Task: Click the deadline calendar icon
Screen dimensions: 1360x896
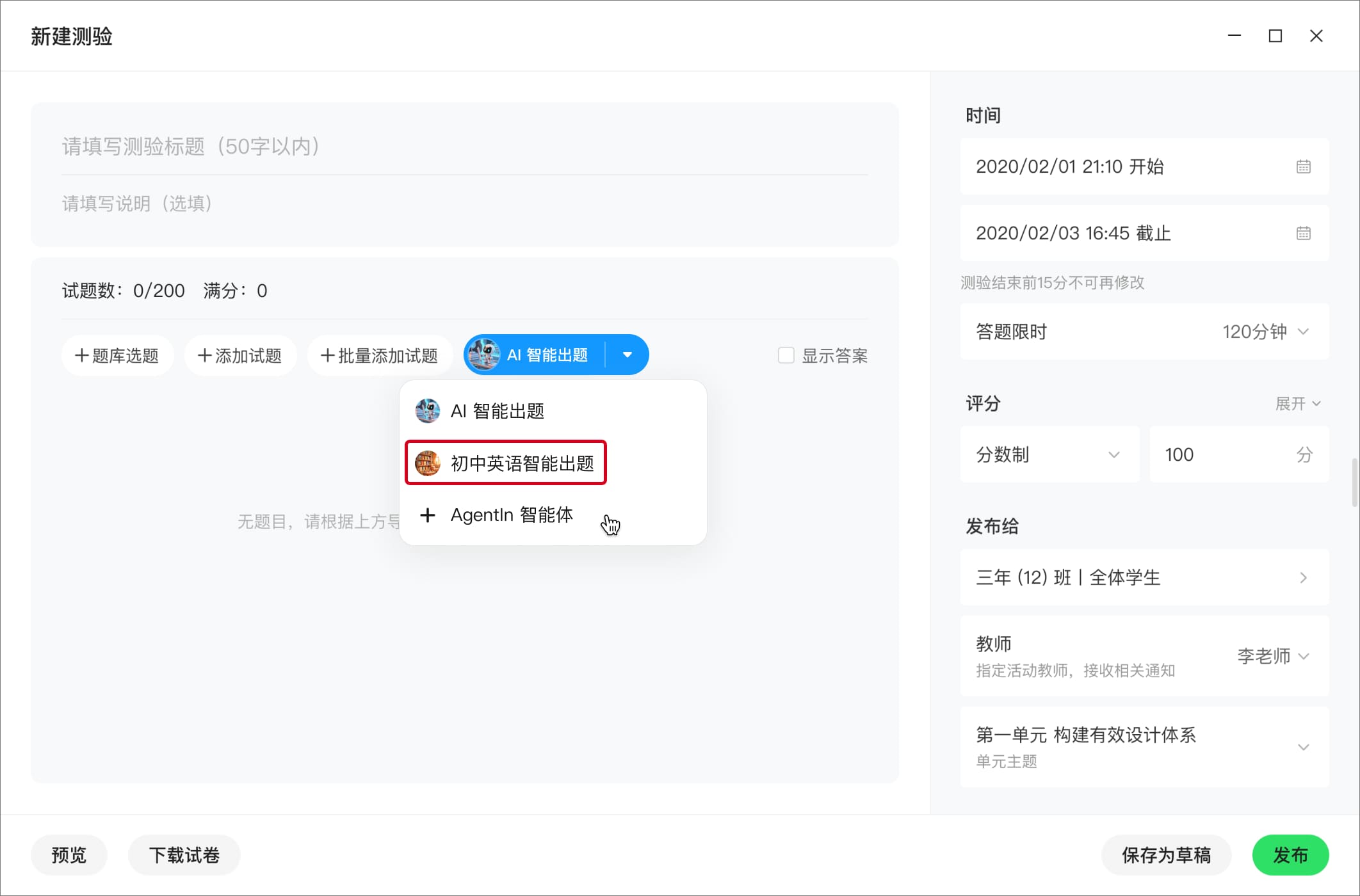Action: (x=1303, y=234)
